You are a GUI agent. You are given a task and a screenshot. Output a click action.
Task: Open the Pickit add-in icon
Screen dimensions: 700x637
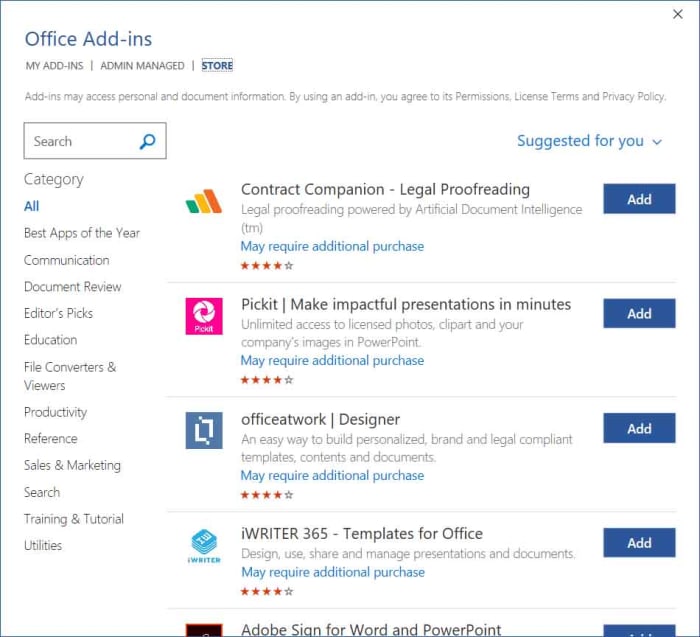click(204, 316)
